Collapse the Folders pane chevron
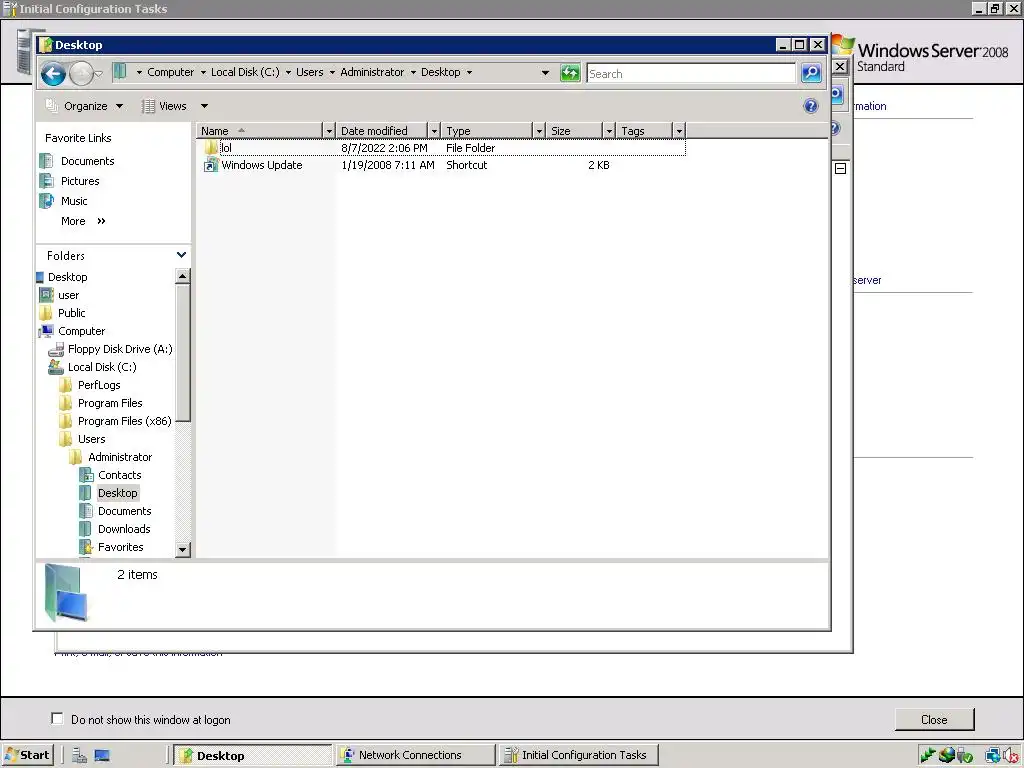Viewport: 1024px width, 768px height. point(182,255)
